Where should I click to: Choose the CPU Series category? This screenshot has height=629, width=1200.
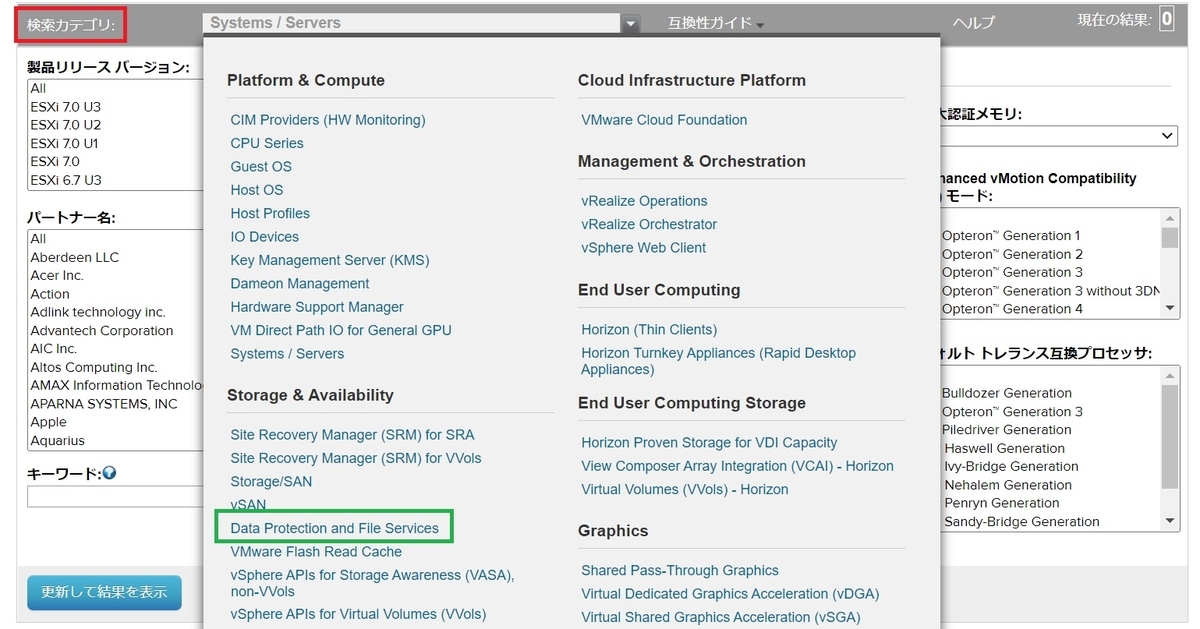click(267, 143)
